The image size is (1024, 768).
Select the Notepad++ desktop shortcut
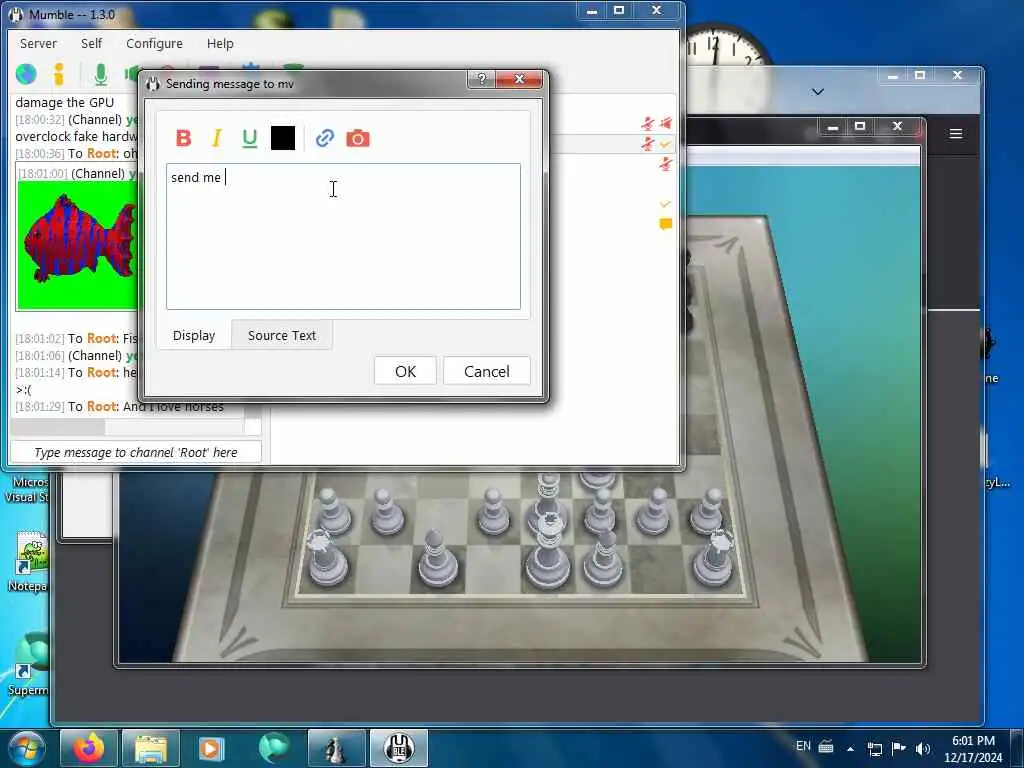click(28, 562)
